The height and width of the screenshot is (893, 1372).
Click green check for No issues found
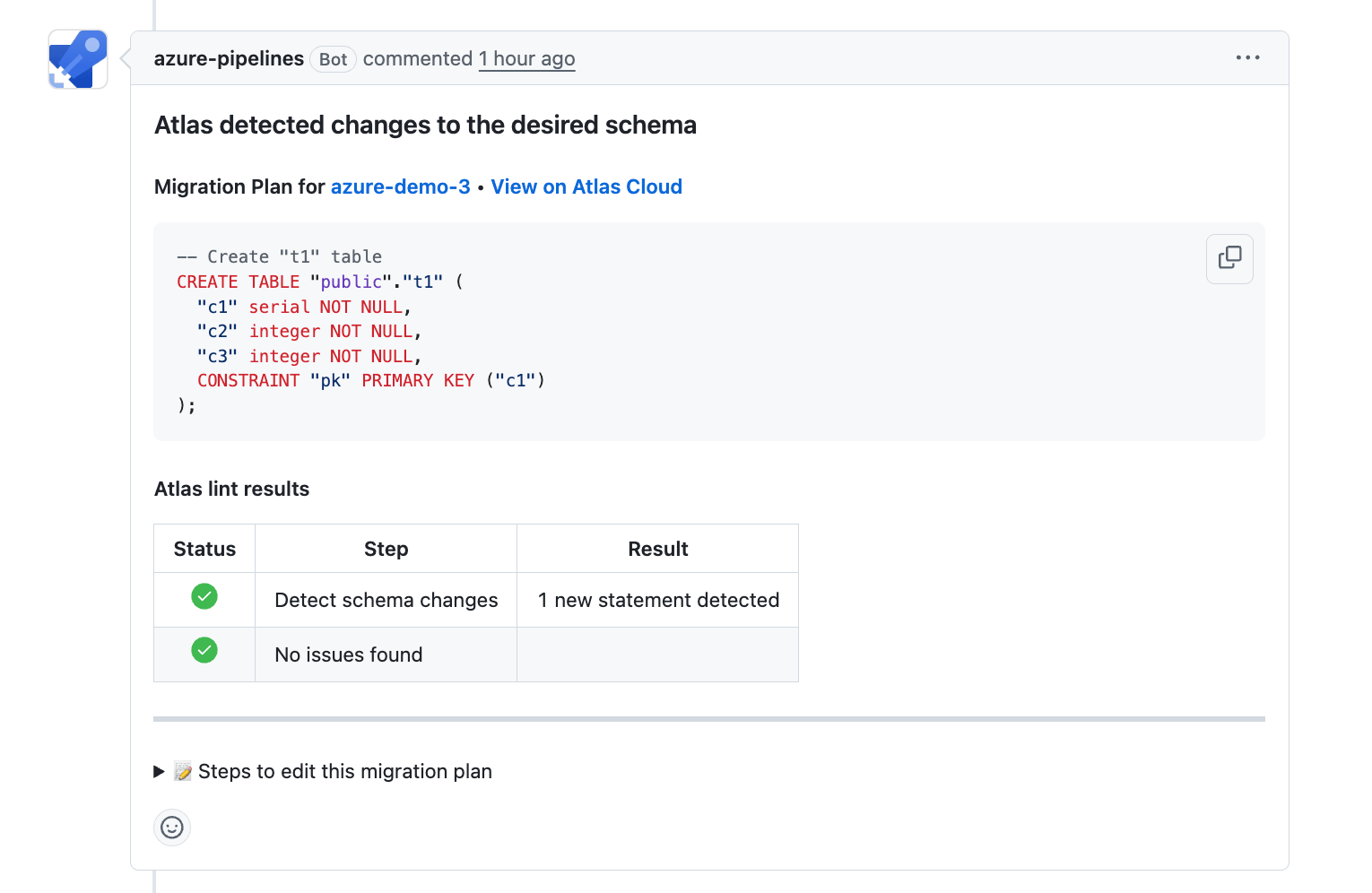point(204,650)
